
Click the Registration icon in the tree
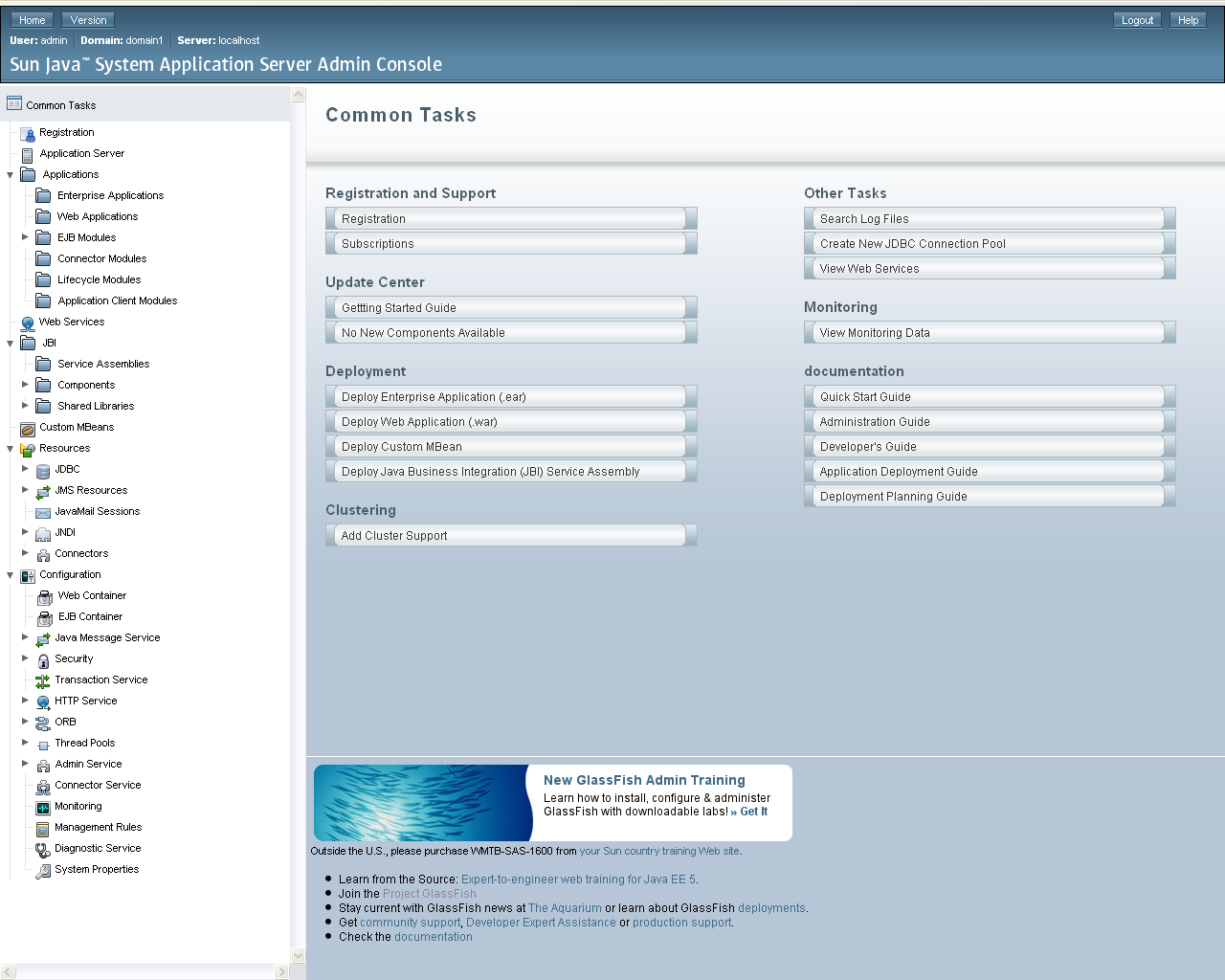(28, 133)
